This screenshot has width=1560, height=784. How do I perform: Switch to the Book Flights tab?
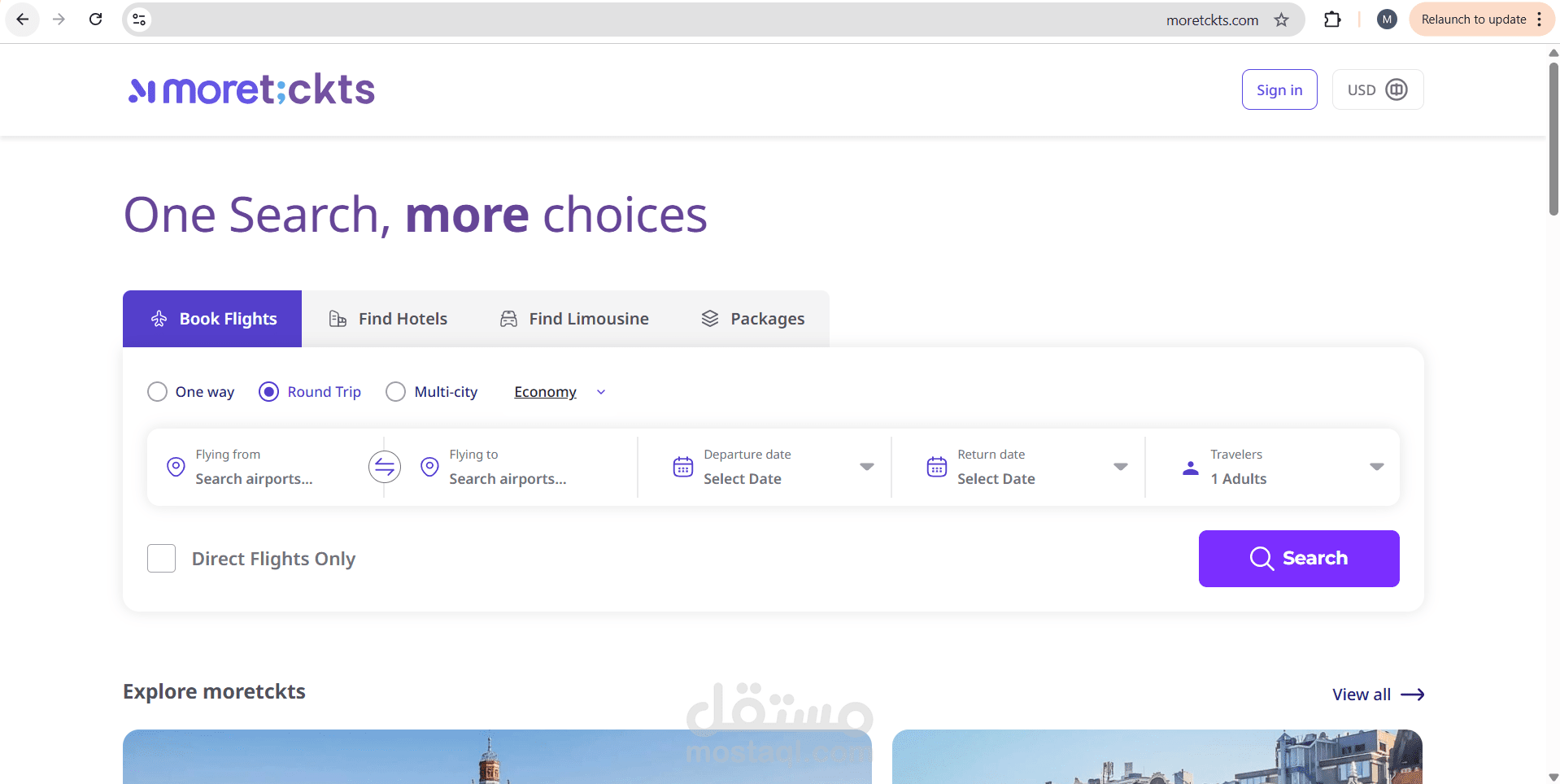tap(212, 319)
